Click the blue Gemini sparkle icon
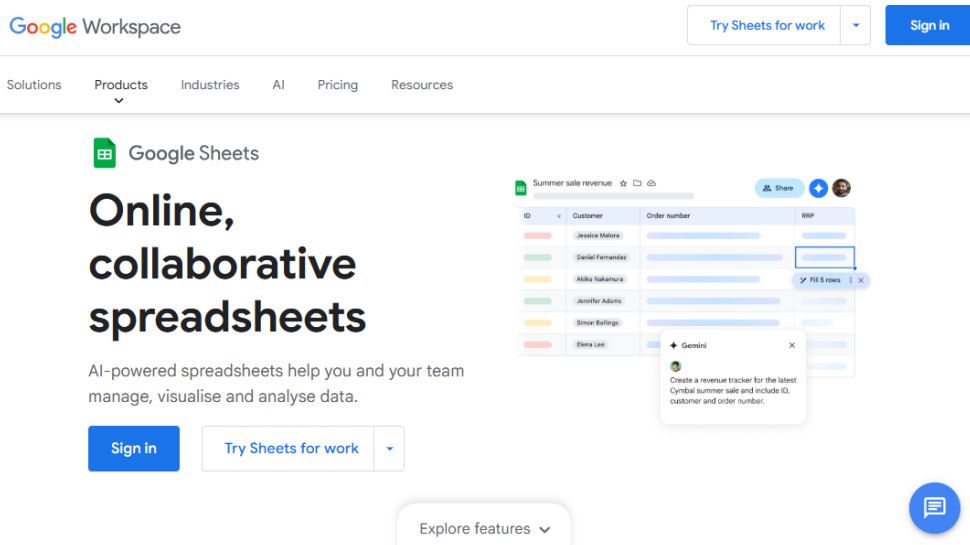 pos(818,188)
